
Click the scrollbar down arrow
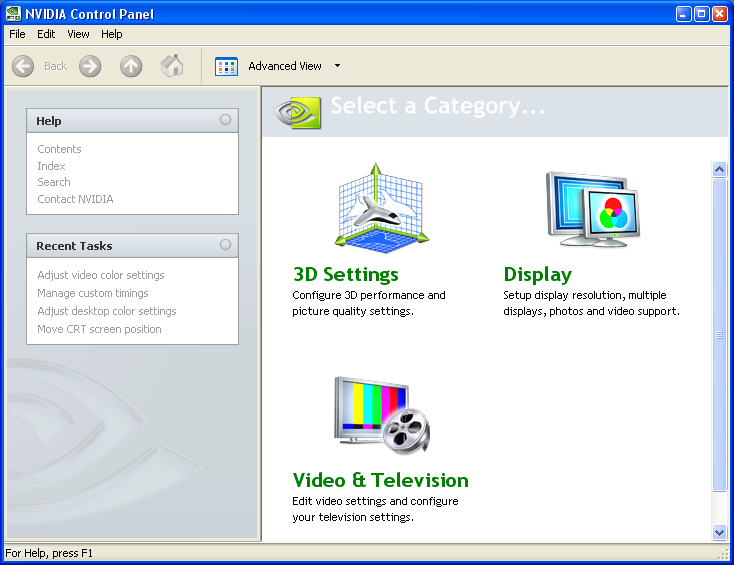click(x=719, y=532)
